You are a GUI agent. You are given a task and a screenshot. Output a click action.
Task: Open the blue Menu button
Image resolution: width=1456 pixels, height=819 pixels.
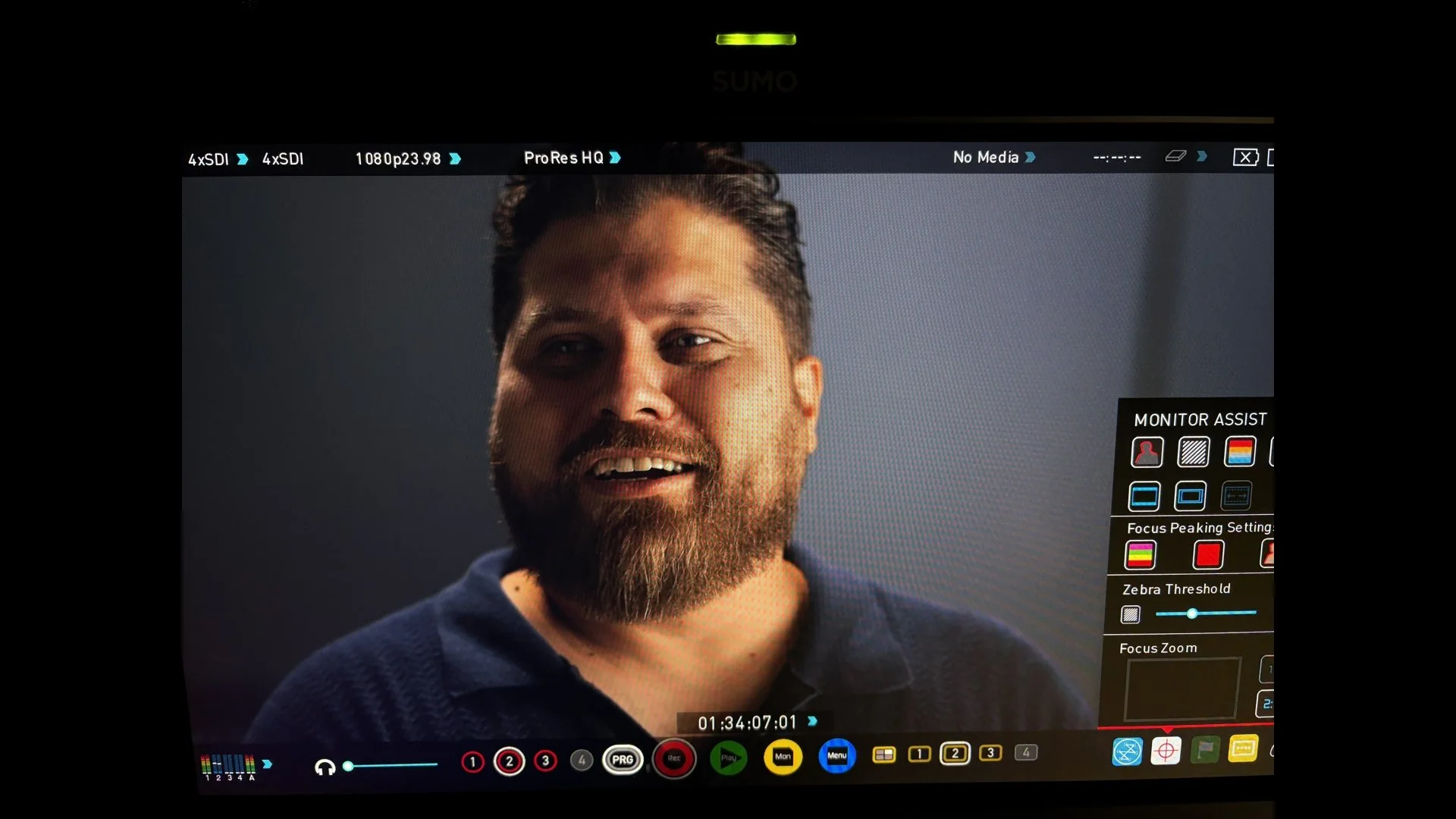click(837, 755)
